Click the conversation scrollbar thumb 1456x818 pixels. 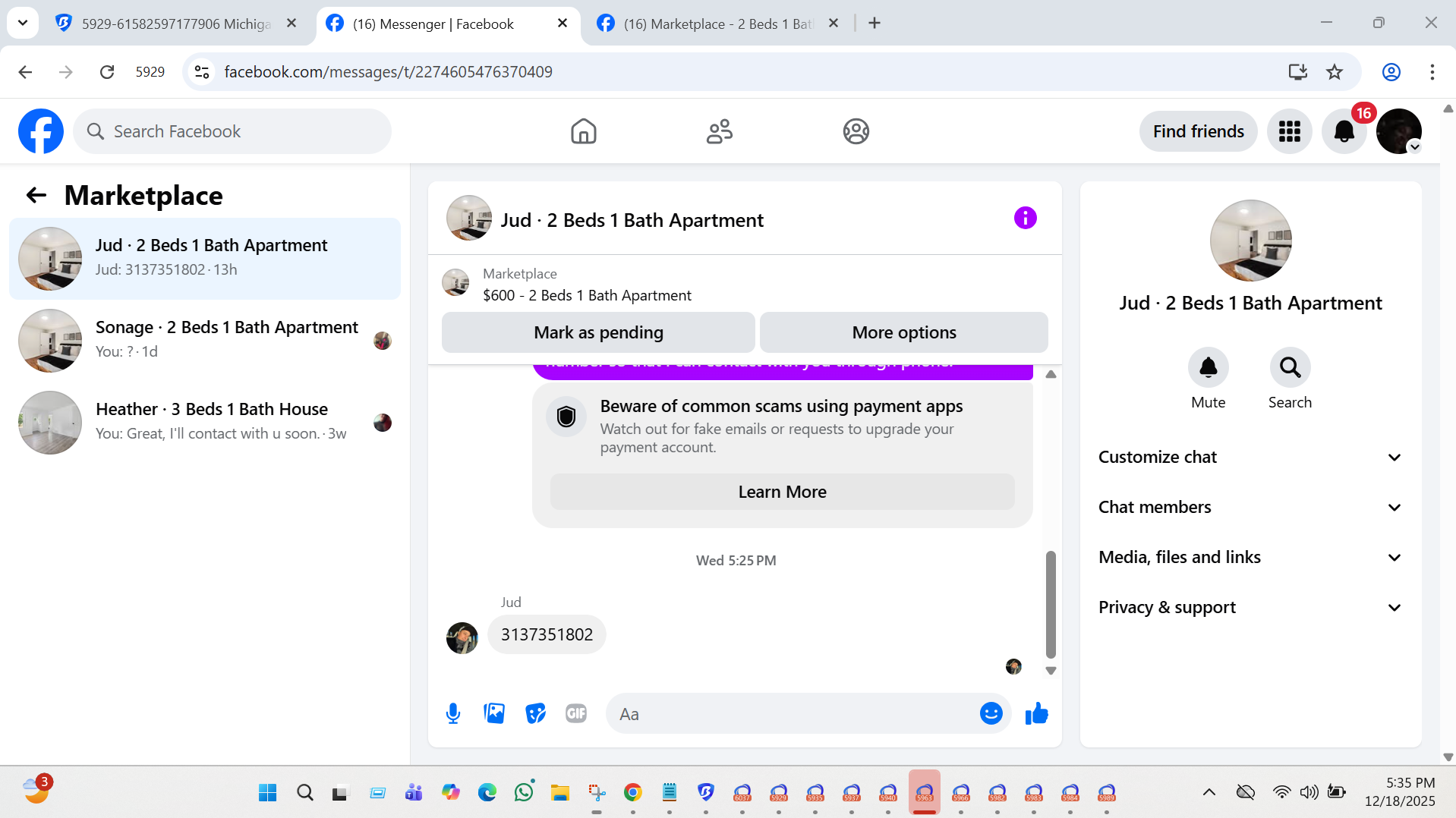coord(1051,604)
